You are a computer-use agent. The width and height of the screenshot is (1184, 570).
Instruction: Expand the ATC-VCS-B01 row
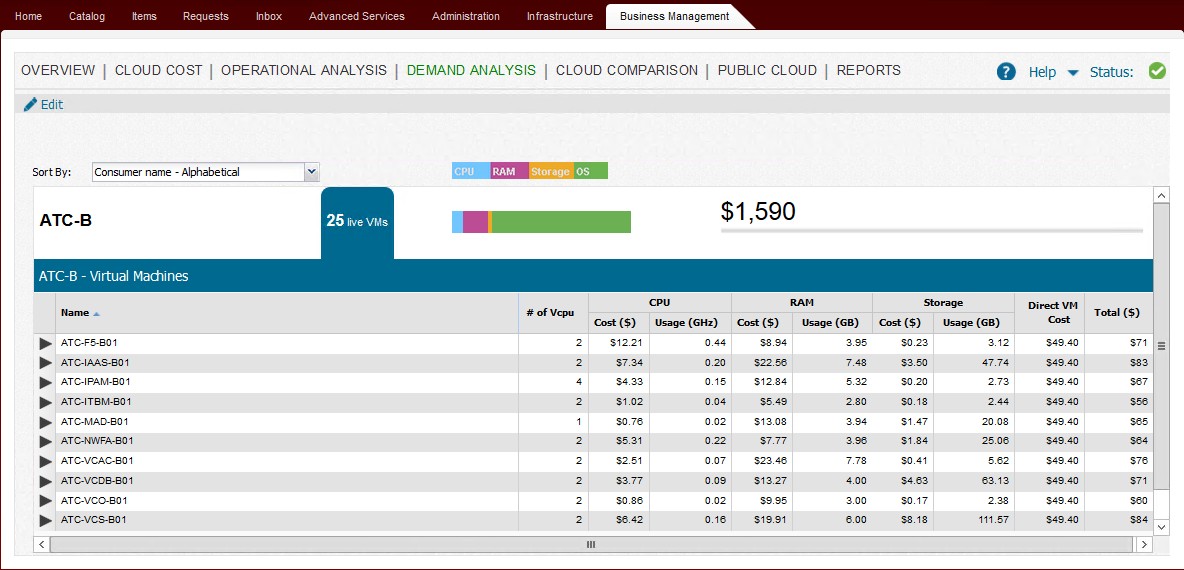tap(45, 520)
